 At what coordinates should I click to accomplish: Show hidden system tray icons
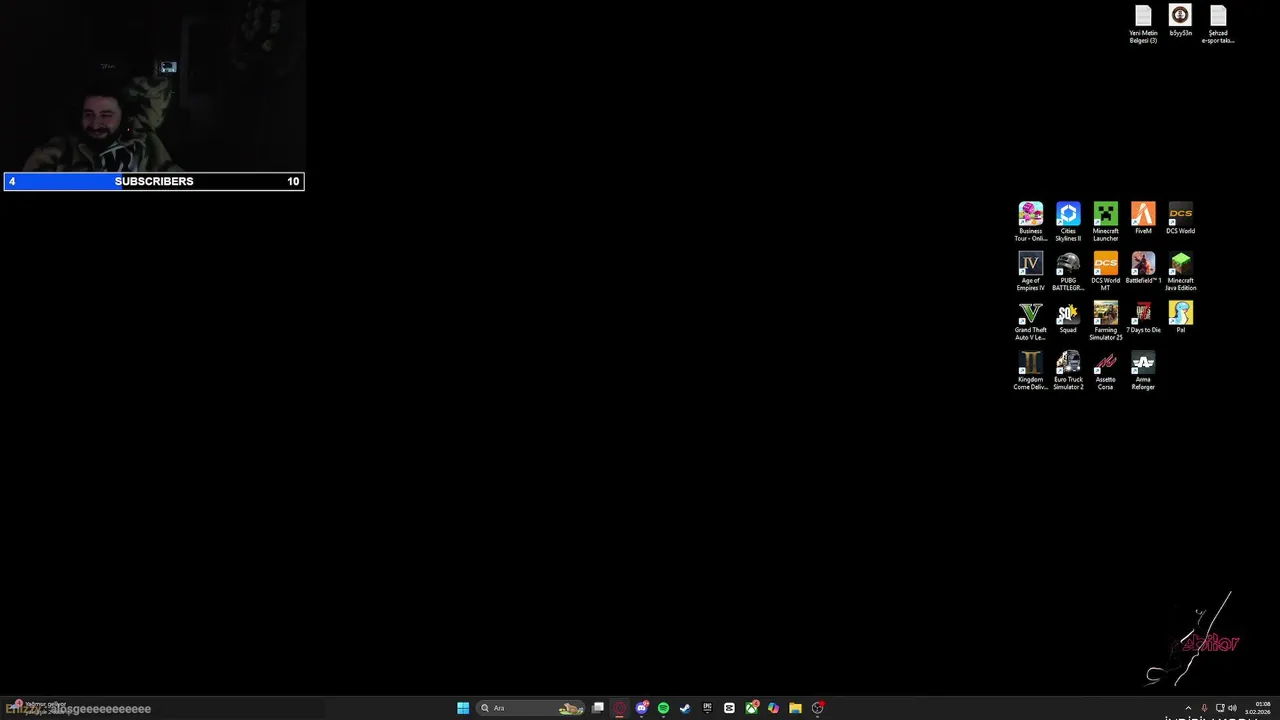point(1188,708)
